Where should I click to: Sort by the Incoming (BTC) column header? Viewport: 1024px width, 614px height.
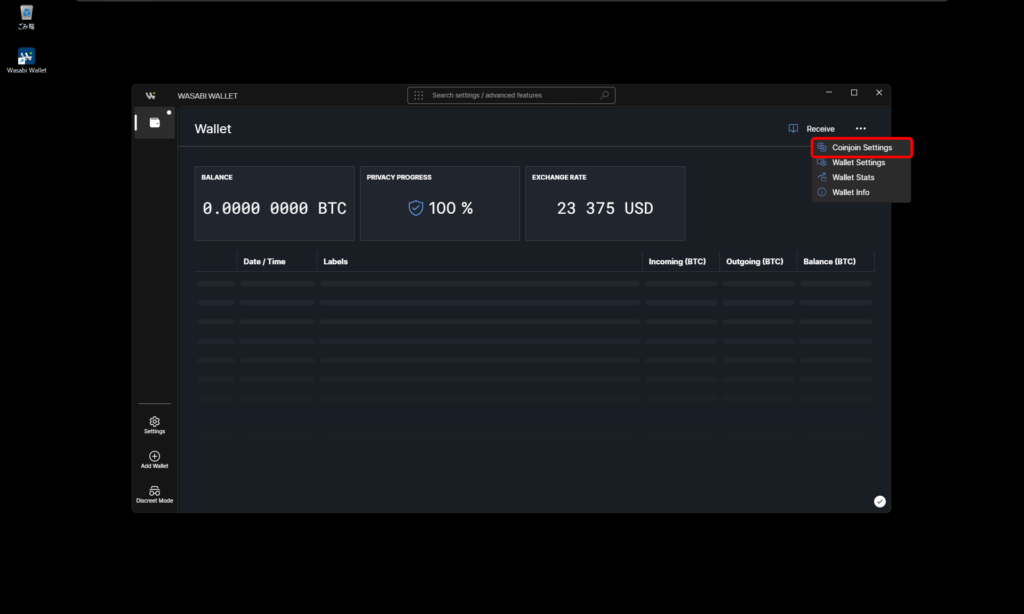677,262
